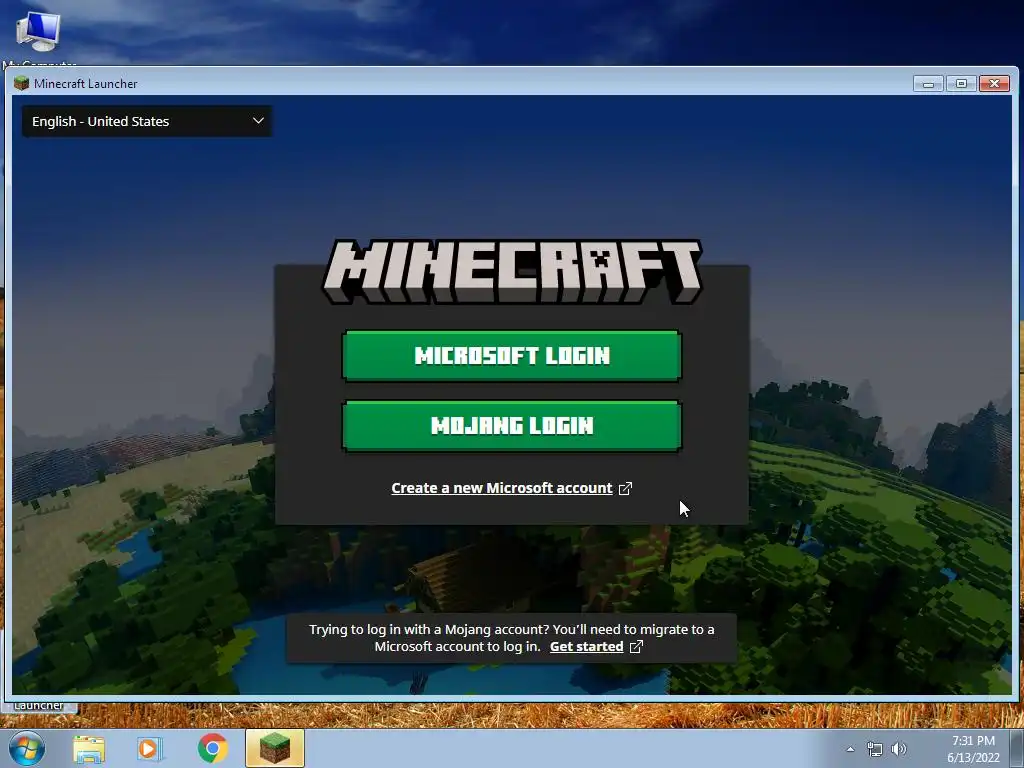Open the Create a new Microsoft account link

click(x=502, y=488)
